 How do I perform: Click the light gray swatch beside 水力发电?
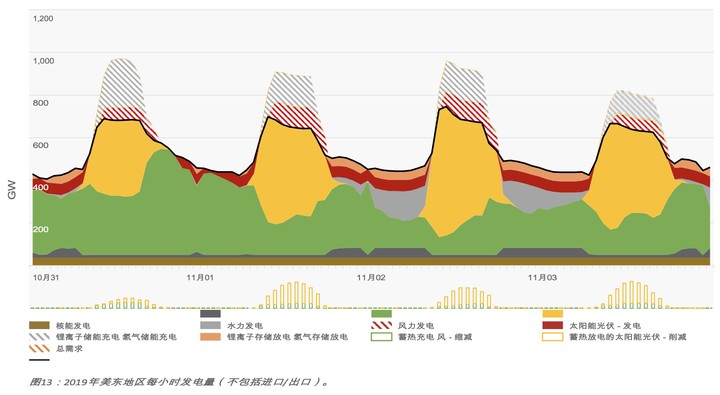[x=210, y=325]
